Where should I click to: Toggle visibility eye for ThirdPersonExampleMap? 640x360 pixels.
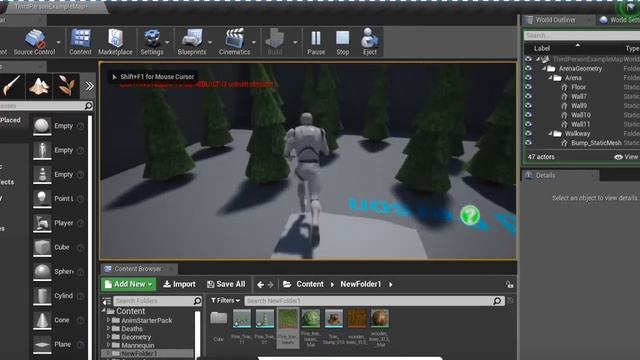(528, 59)
